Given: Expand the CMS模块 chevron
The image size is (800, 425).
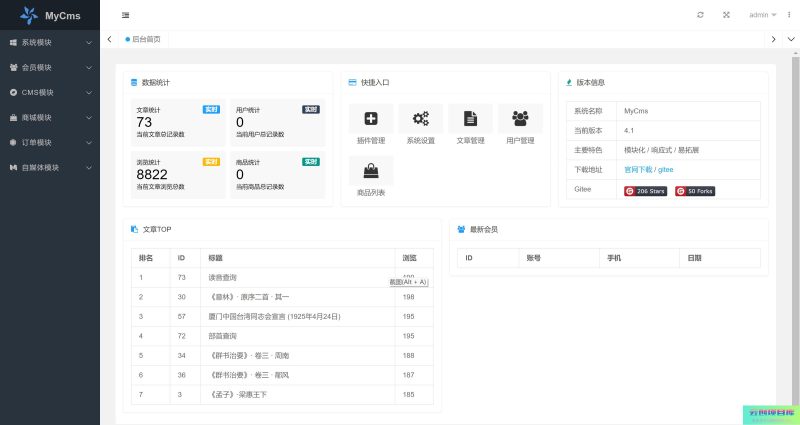Looking at the screenshot, I should coord(89,93).
